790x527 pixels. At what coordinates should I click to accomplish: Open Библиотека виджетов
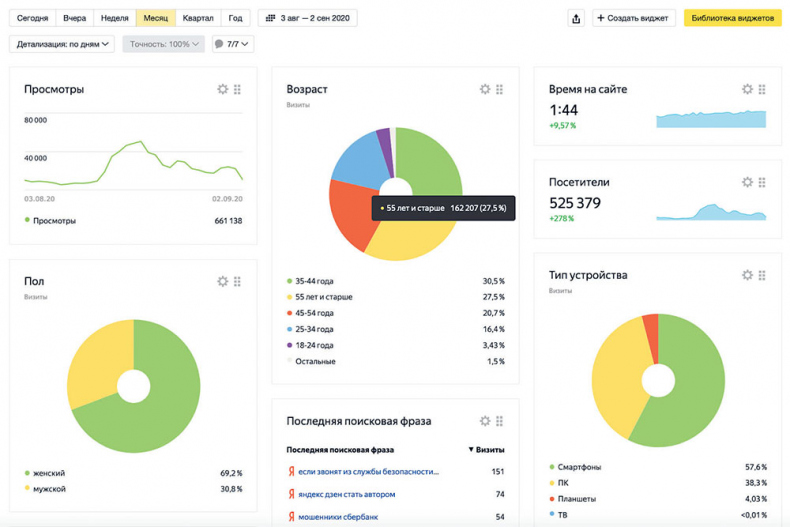pos(732,18)
